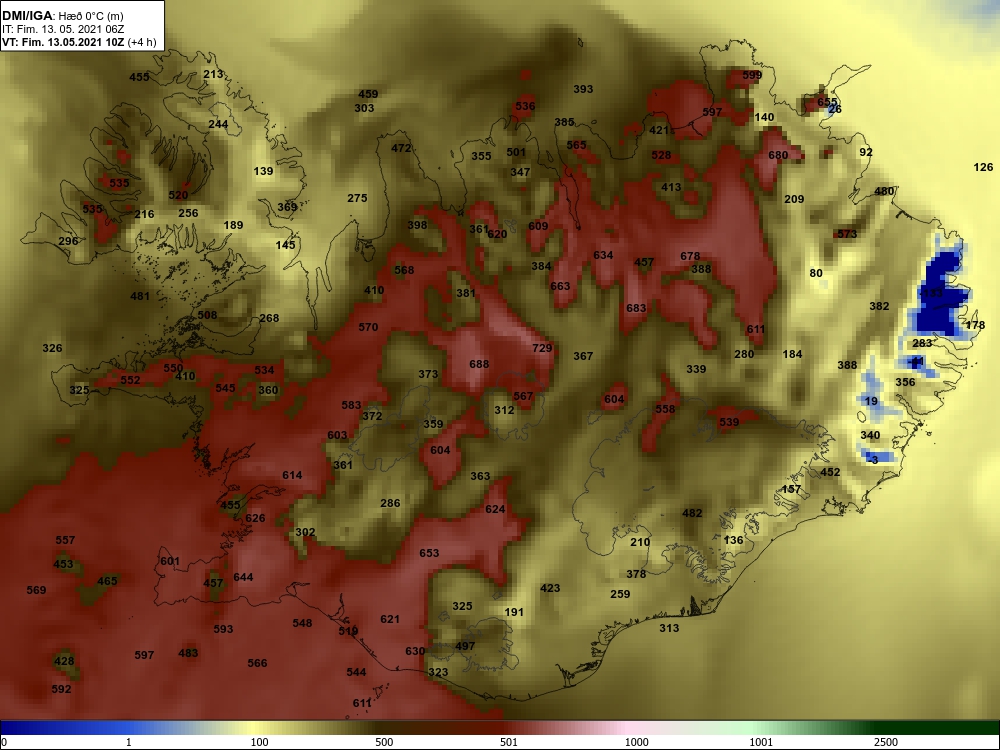
Task: Click the map value 644
Action: click(243, 577)
